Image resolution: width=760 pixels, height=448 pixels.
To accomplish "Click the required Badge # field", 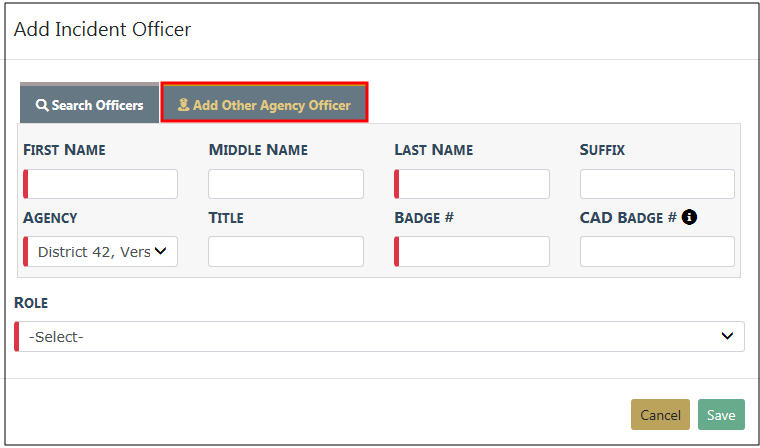I will pyautogui.click(x=473, y=252).
